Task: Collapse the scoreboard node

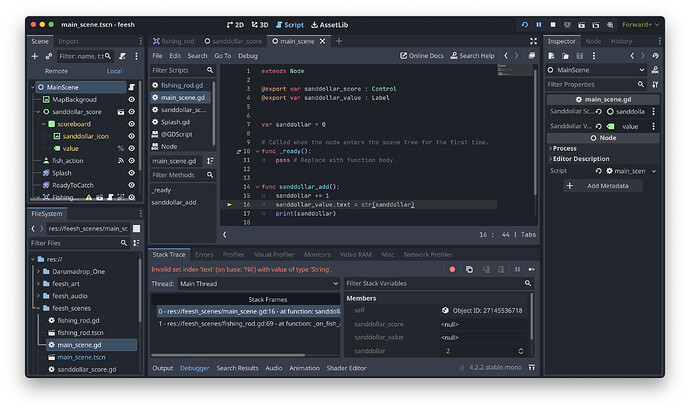Action: pos(44,124)
